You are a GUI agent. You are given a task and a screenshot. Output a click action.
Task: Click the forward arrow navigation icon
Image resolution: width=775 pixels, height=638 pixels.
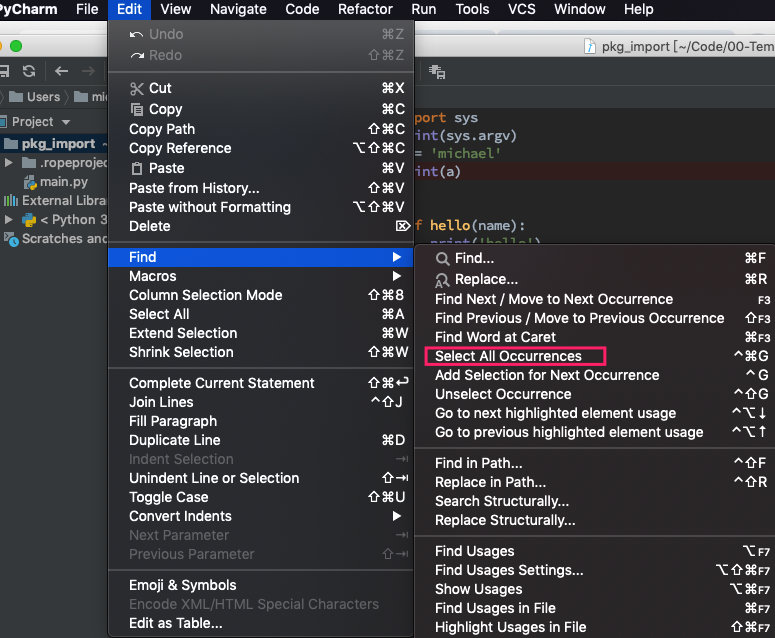[x=88, y=71]
